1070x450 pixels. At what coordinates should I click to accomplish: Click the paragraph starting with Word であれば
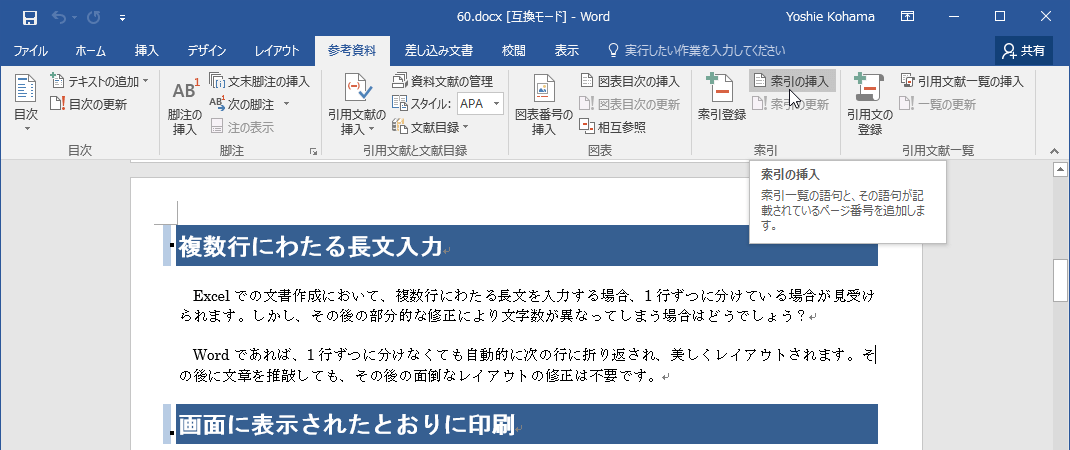[x=527, y=365]
